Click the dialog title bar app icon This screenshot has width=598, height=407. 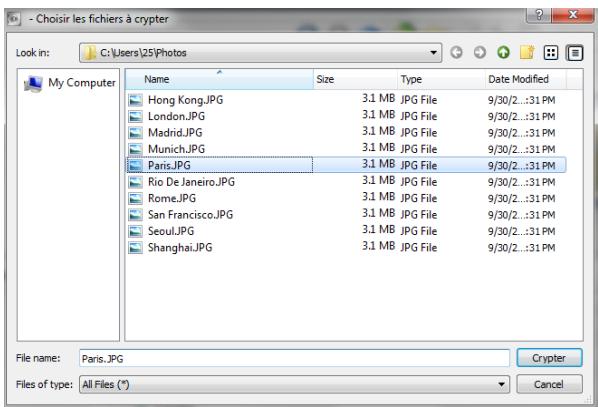[x=14, y=18]
